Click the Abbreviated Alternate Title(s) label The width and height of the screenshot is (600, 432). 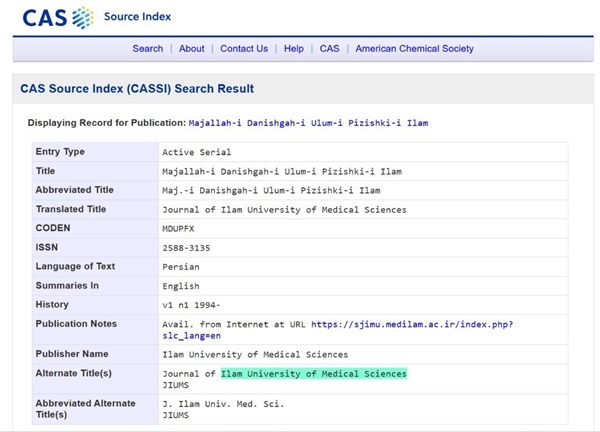(85, 409)
